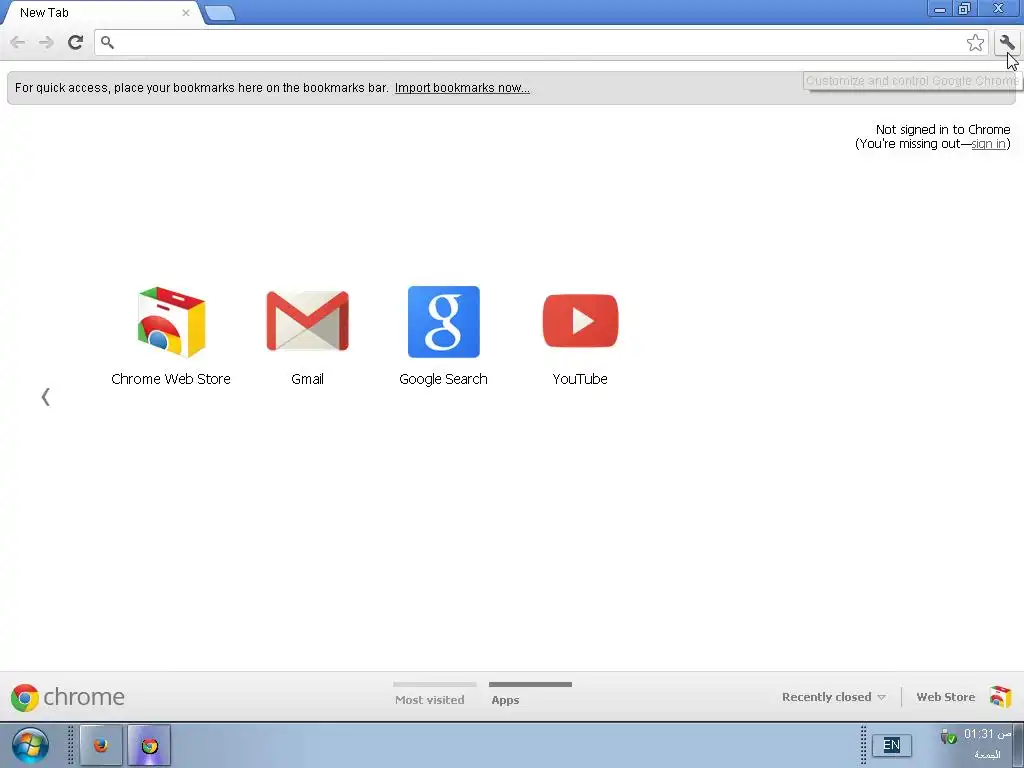Open the Windows Start menu orb

(30, 744)
